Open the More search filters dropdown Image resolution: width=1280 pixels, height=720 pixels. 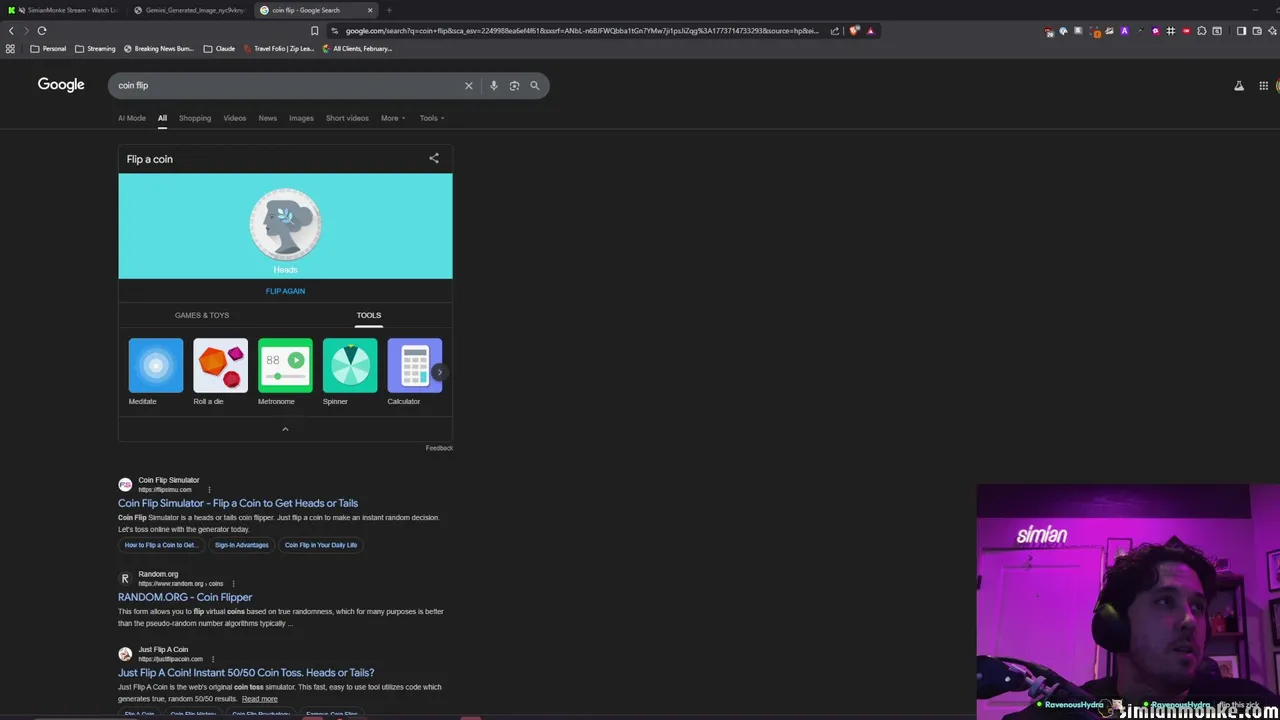click(x=393, y=118)
